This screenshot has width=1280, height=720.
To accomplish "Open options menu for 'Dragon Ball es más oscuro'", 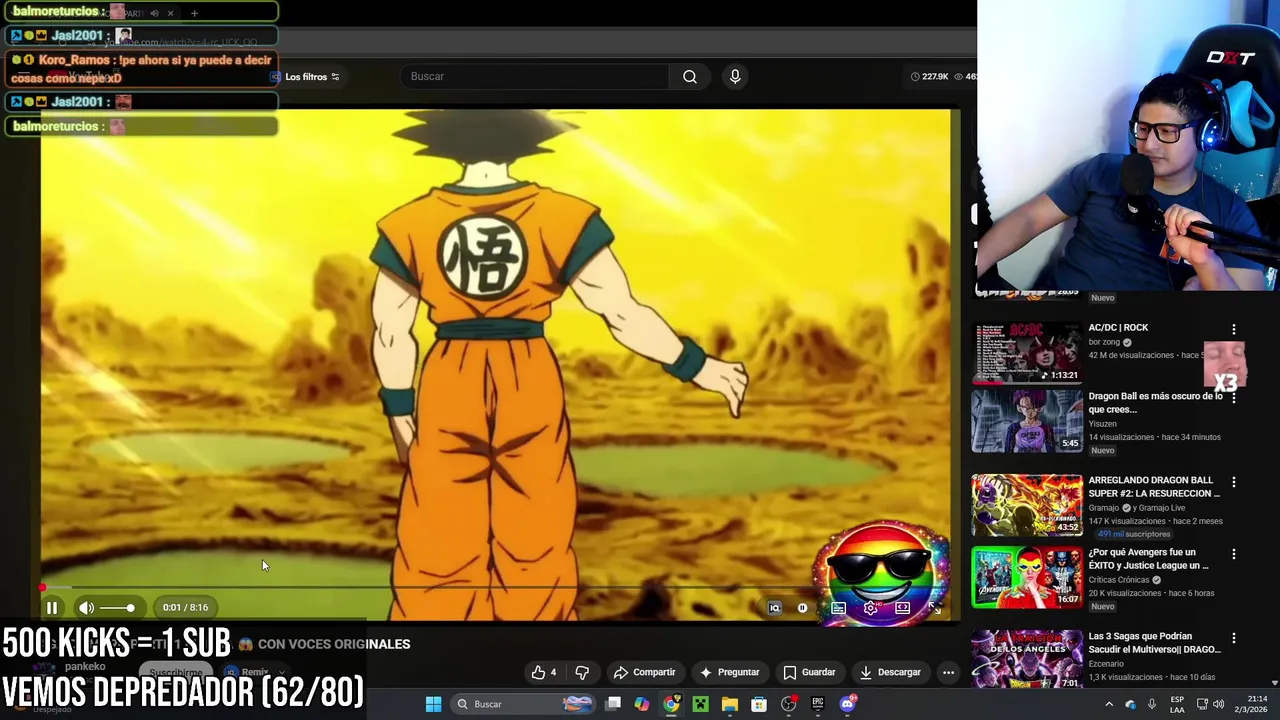I will [x=1234, y=397].
